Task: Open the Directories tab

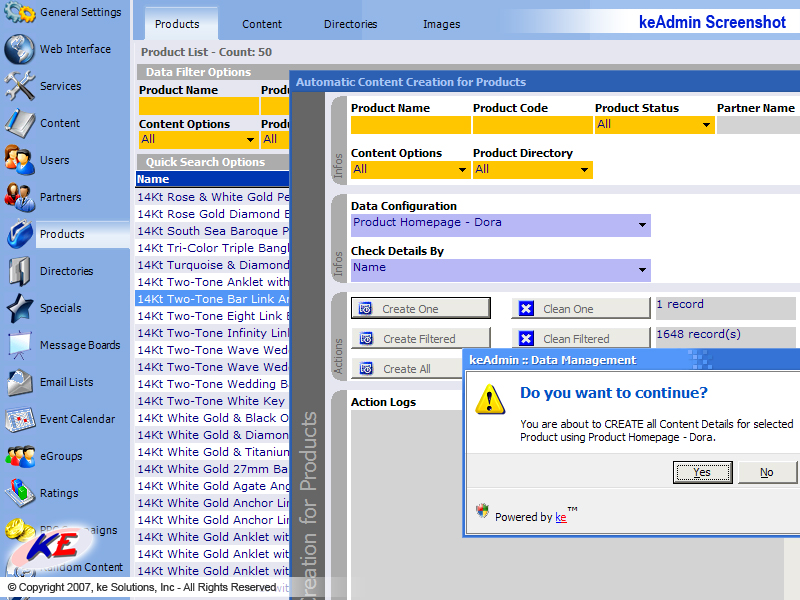Action: (x=351, y=24)
